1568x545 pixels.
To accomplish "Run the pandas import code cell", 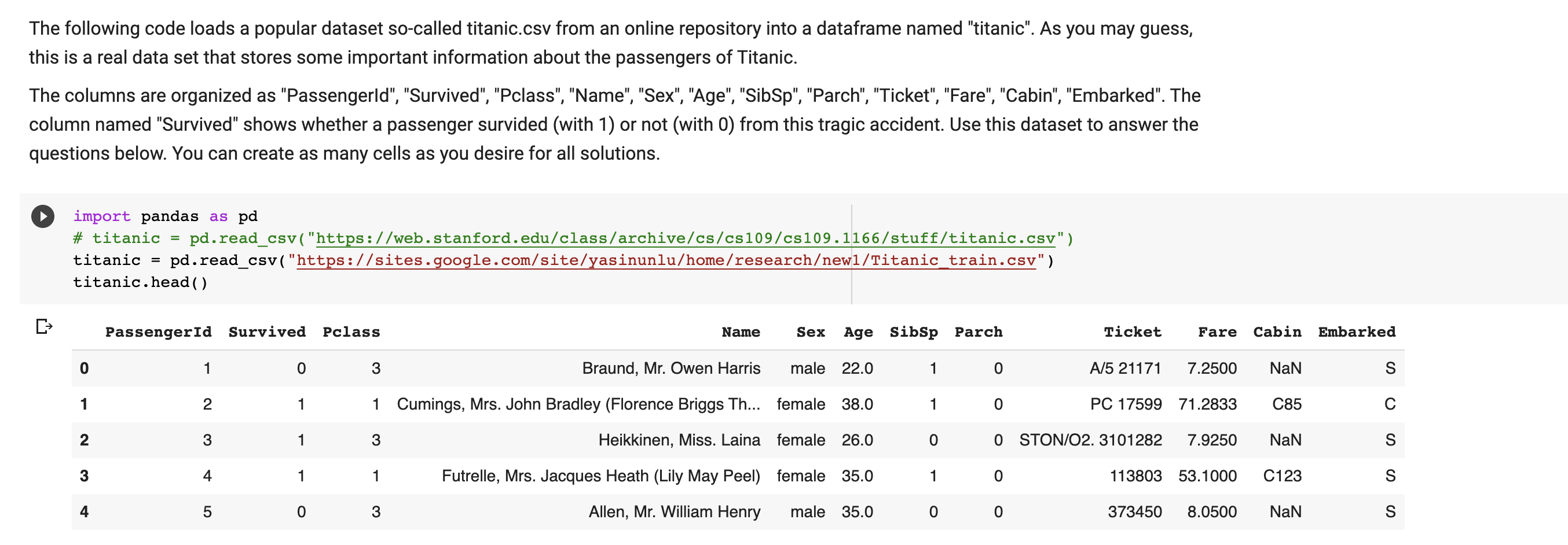I will coord(43,216).
